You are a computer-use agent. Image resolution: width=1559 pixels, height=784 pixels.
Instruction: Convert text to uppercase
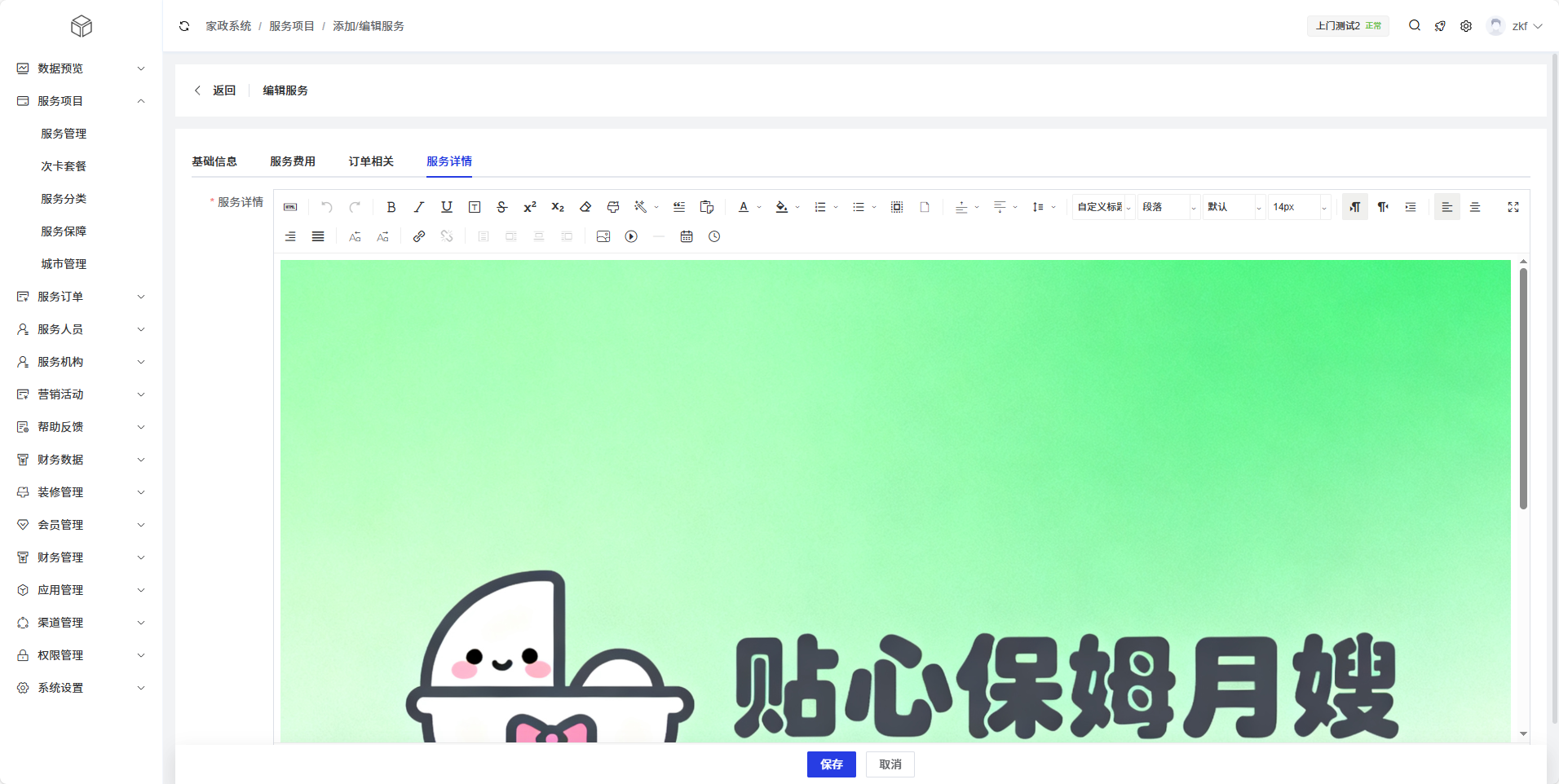click(x=355, y=236)
